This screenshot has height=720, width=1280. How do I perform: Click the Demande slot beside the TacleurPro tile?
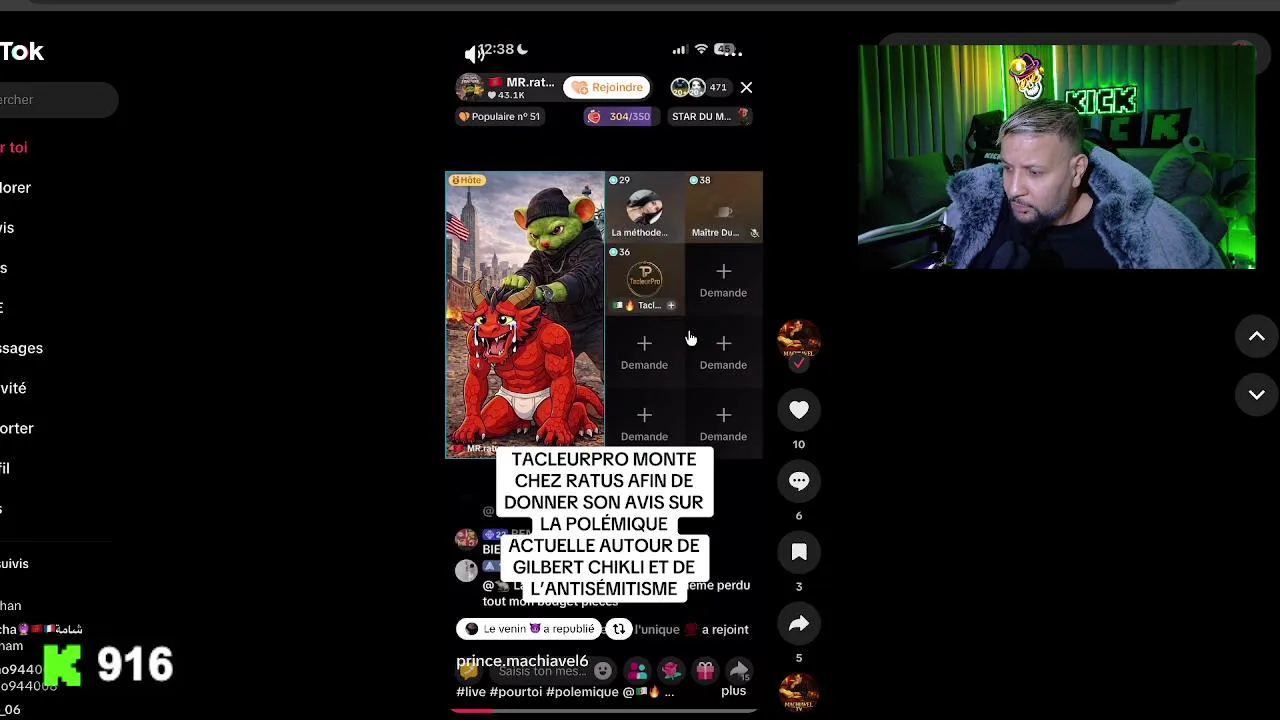tap(723, 280)
